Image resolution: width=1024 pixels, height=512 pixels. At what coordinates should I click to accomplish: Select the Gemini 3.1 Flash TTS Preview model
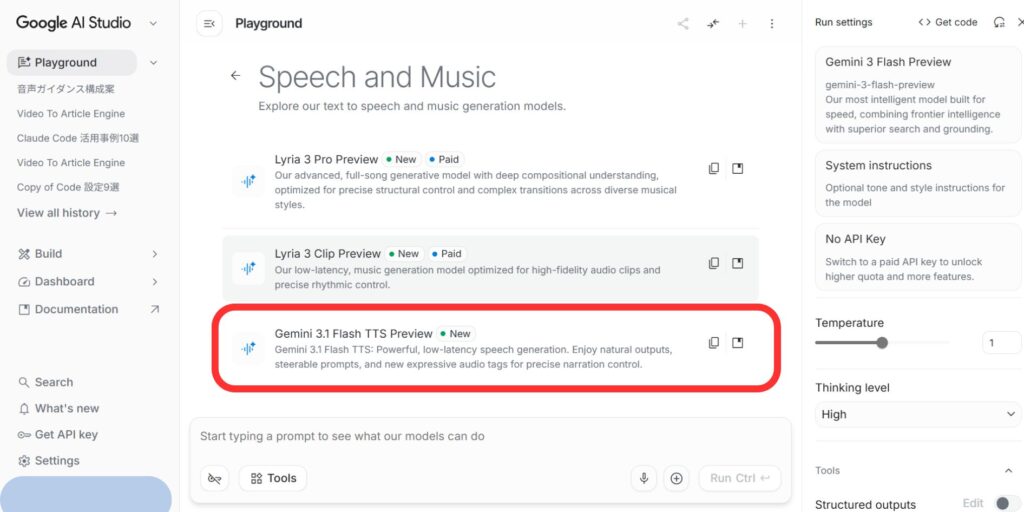[354, 334]
